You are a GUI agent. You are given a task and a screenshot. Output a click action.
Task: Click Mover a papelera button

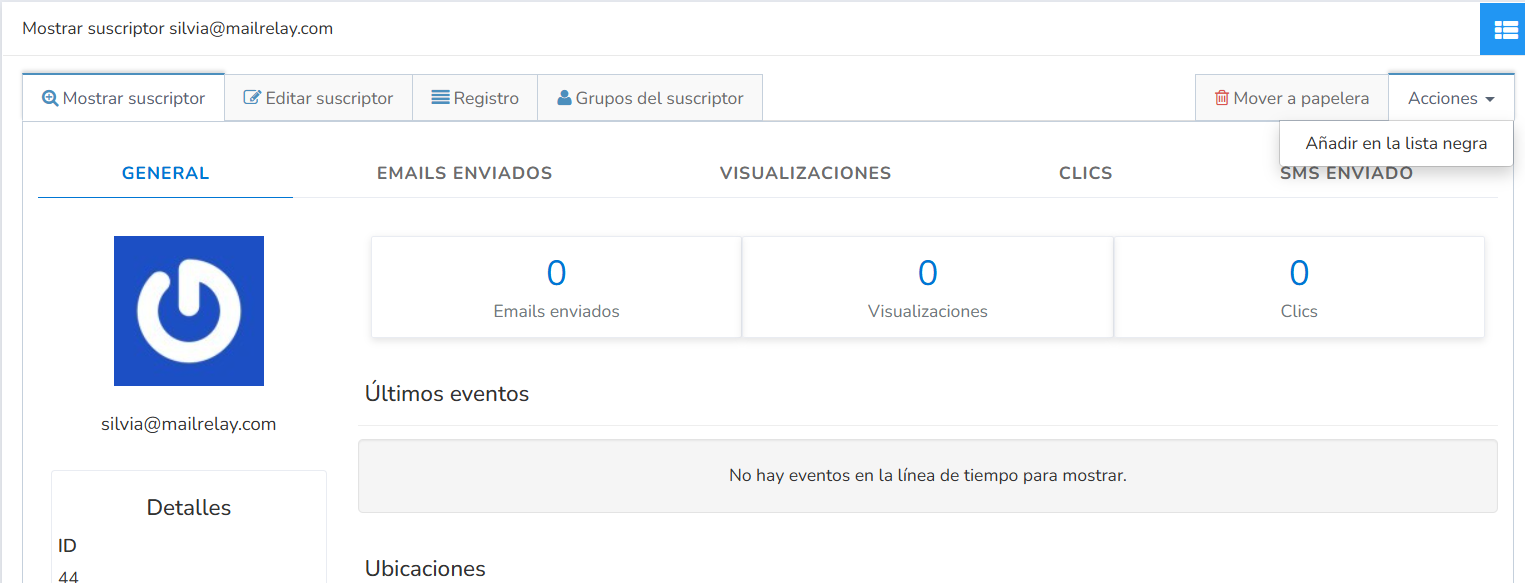[1291, 98]
